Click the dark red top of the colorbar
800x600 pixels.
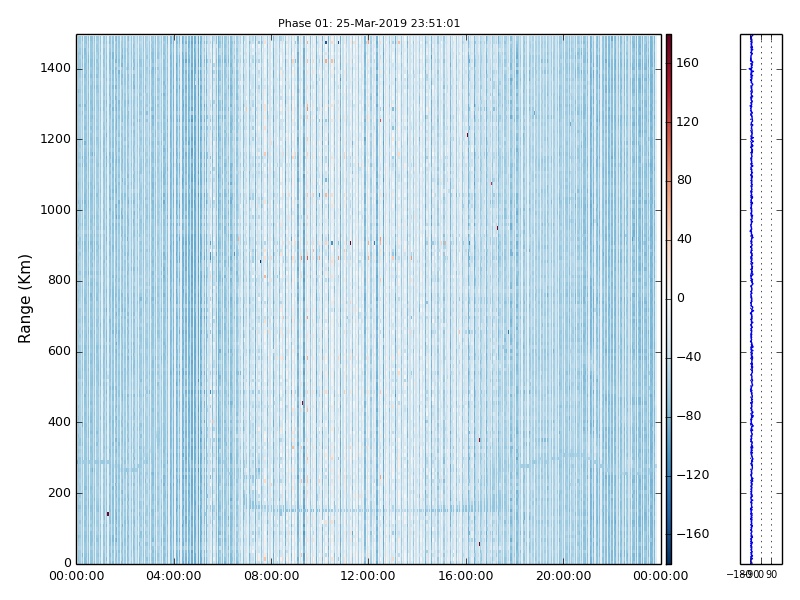click(669, 40)
